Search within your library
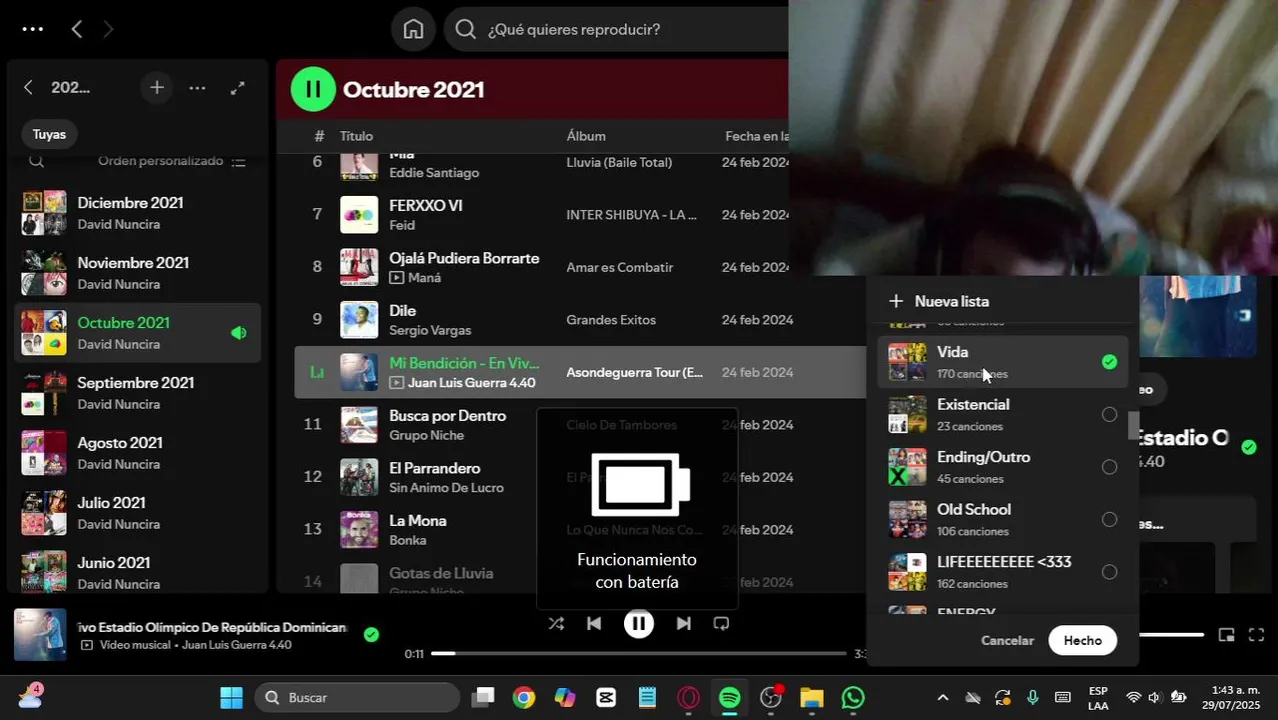The image size is (1278, 720). tap(36, 161)
